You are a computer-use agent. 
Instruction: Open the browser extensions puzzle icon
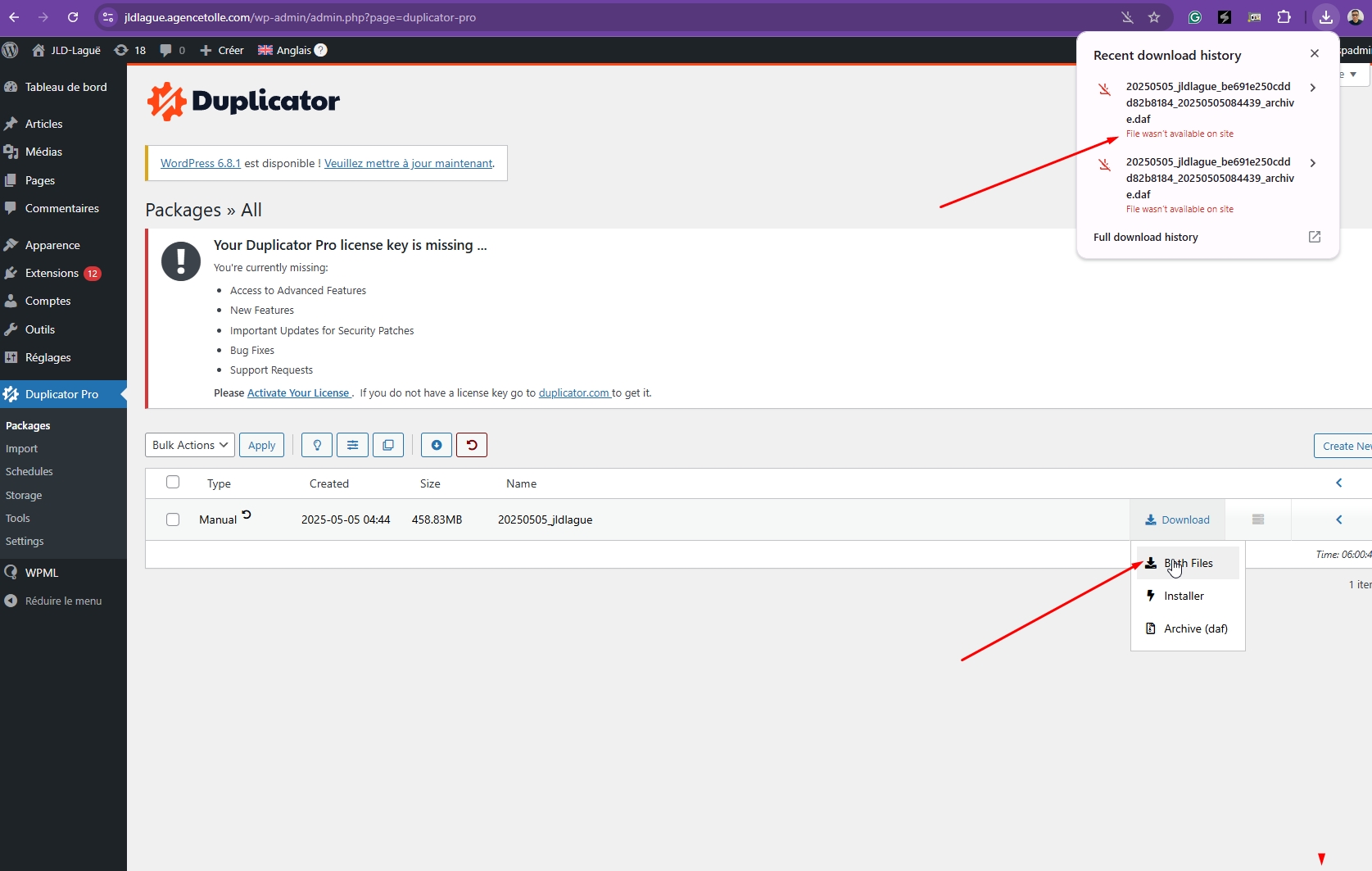1284,17
